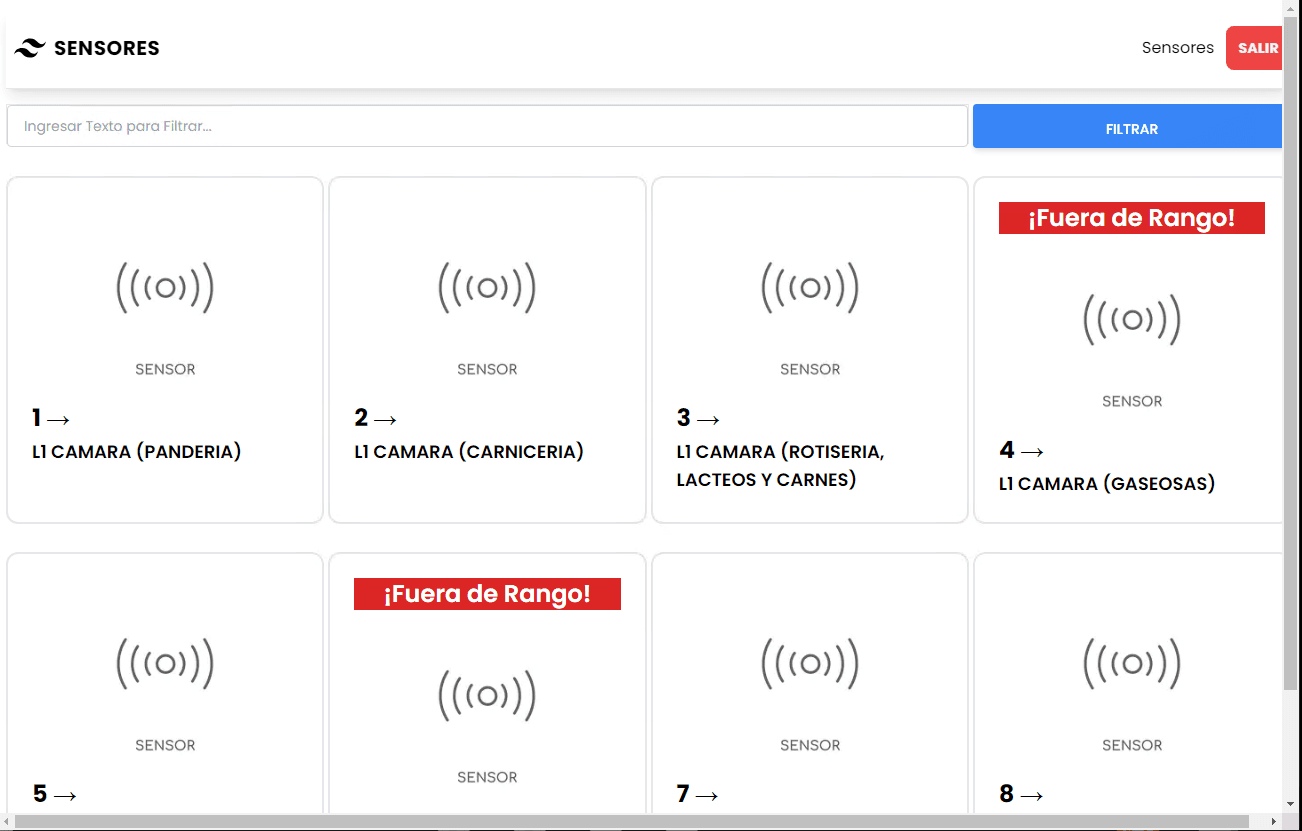Open the Sensores navigation link
The image size is (1302, 831).
click(x=1177, y=48)
